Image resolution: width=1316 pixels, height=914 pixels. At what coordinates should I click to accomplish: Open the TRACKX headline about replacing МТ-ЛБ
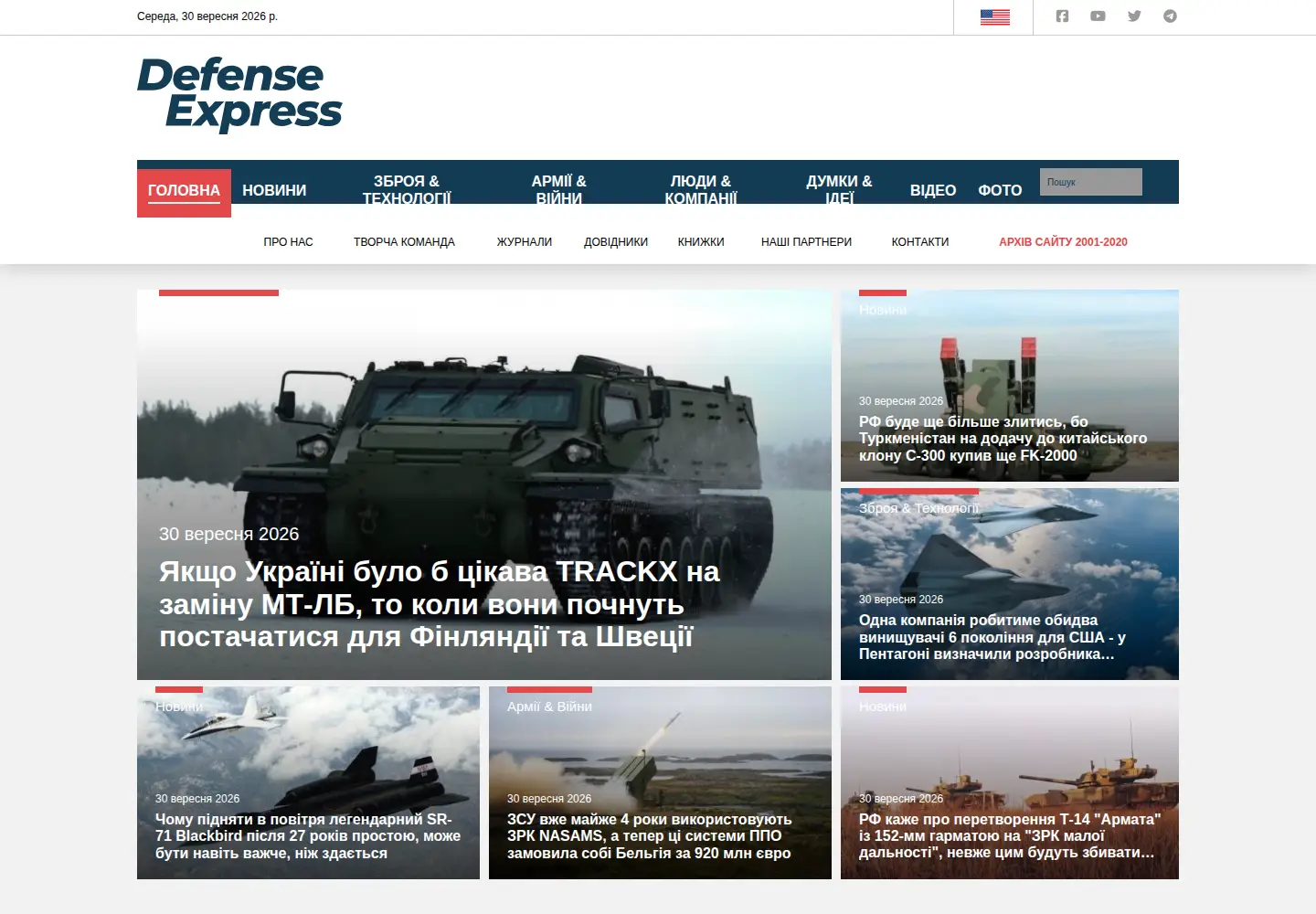tap(440, 604)
